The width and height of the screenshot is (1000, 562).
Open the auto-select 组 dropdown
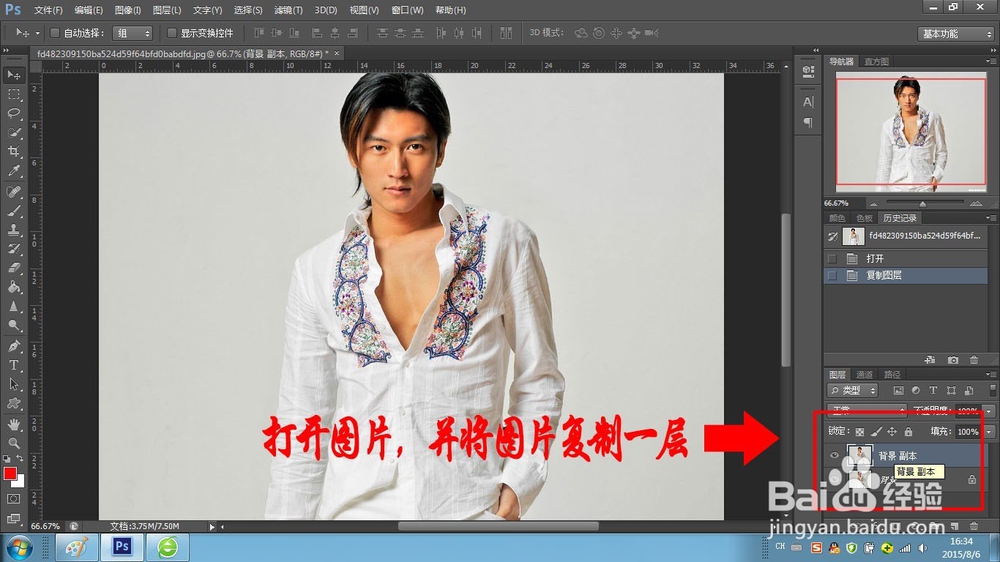(x=133, y=33)
